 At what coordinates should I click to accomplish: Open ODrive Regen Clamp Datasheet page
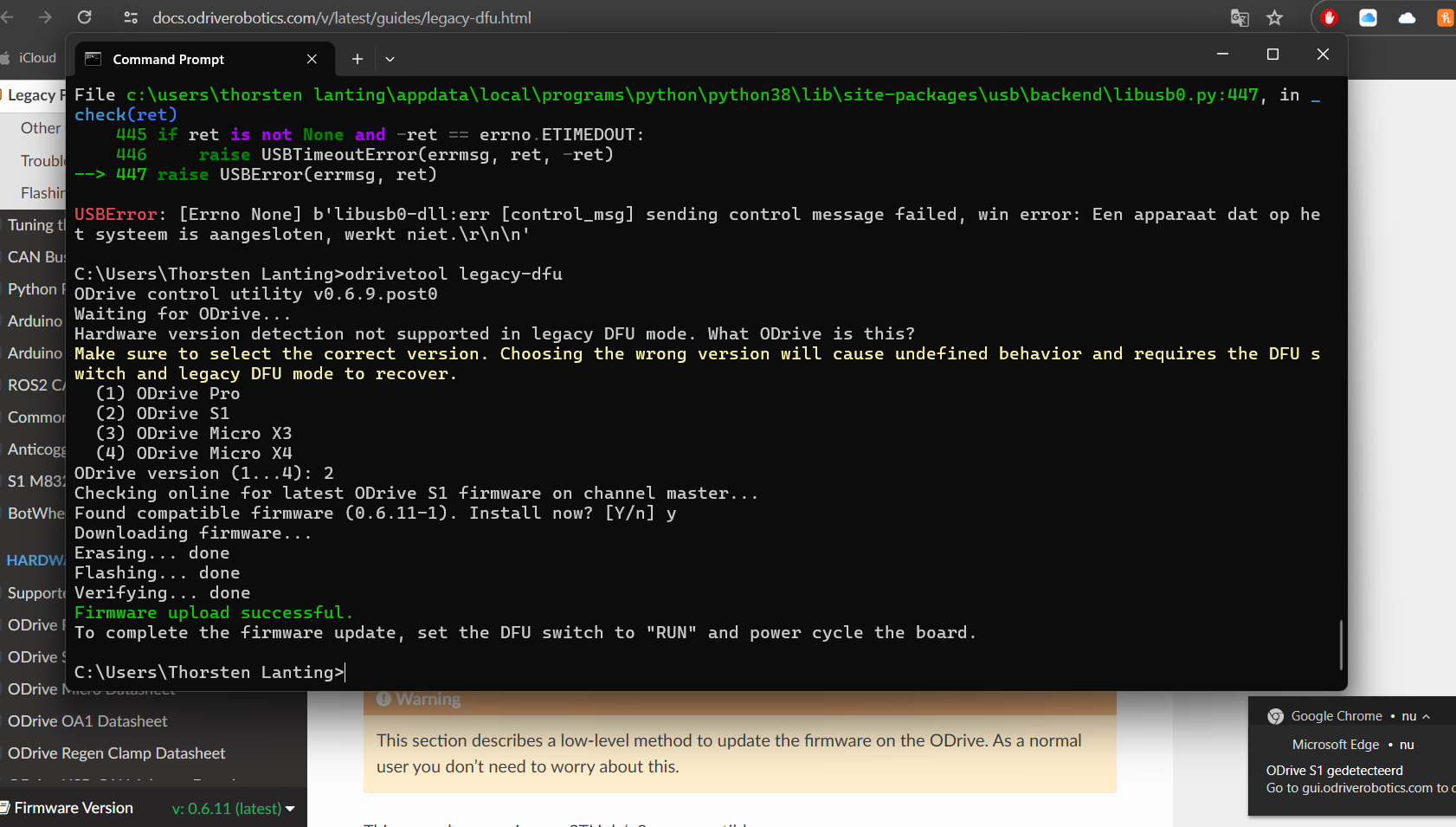coord(116,753)
